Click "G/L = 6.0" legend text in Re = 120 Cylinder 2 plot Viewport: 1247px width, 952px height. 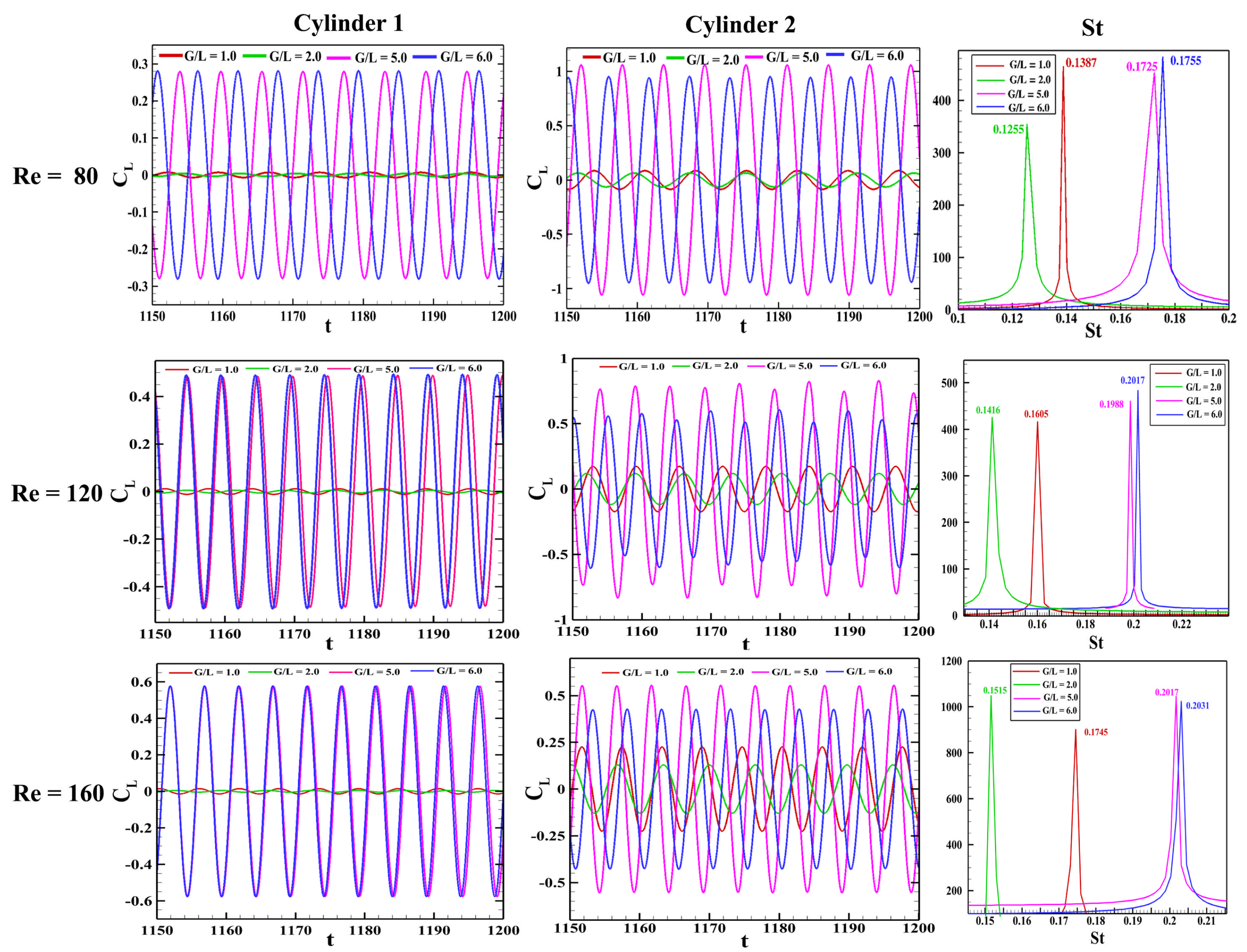(863, 365)
